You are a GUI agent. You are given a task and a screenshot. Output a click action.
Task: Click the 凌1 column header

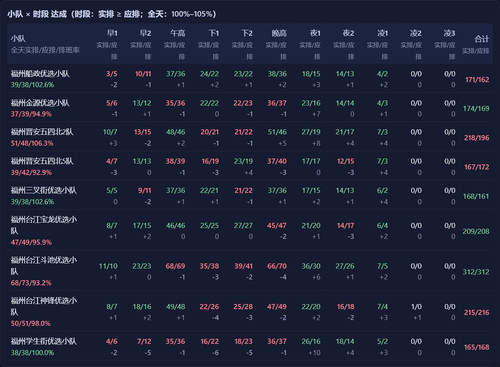click(382, 33)
